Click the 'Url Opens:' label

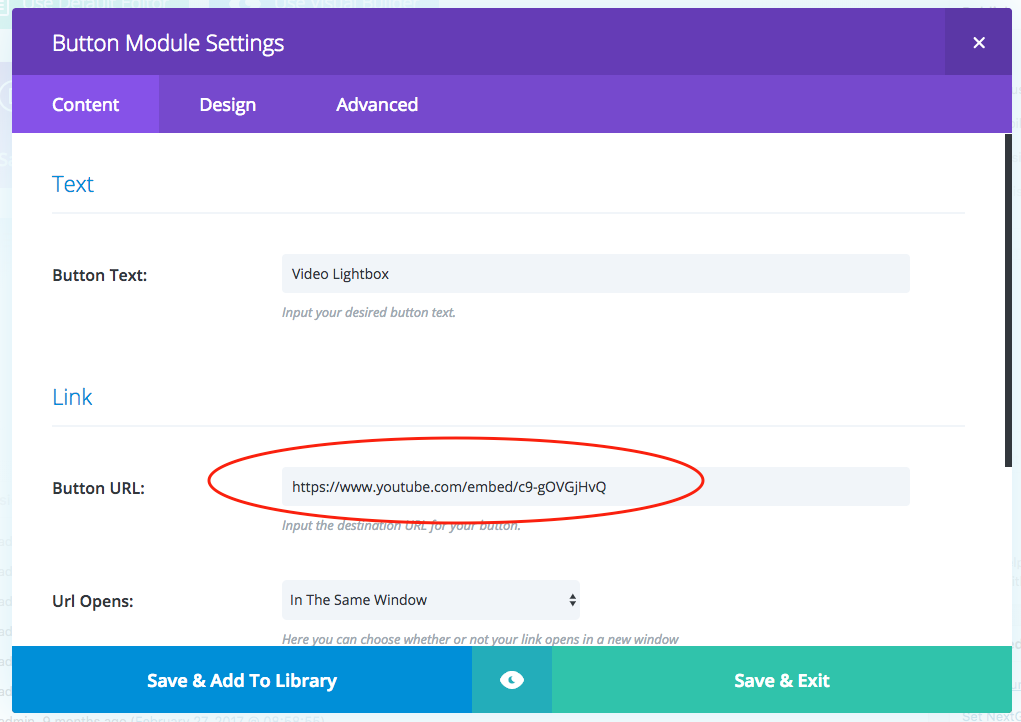coord(93,602)
